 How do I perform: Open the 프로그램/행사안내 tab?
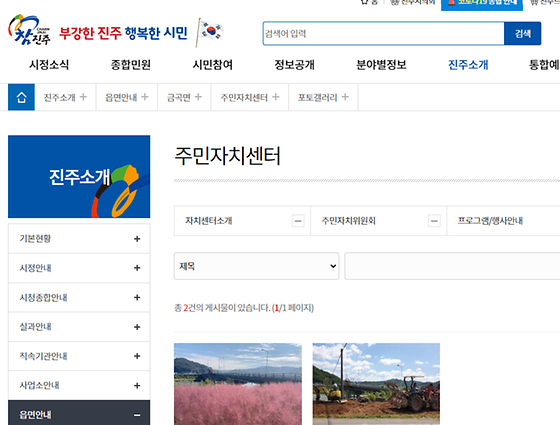(503, 221)
